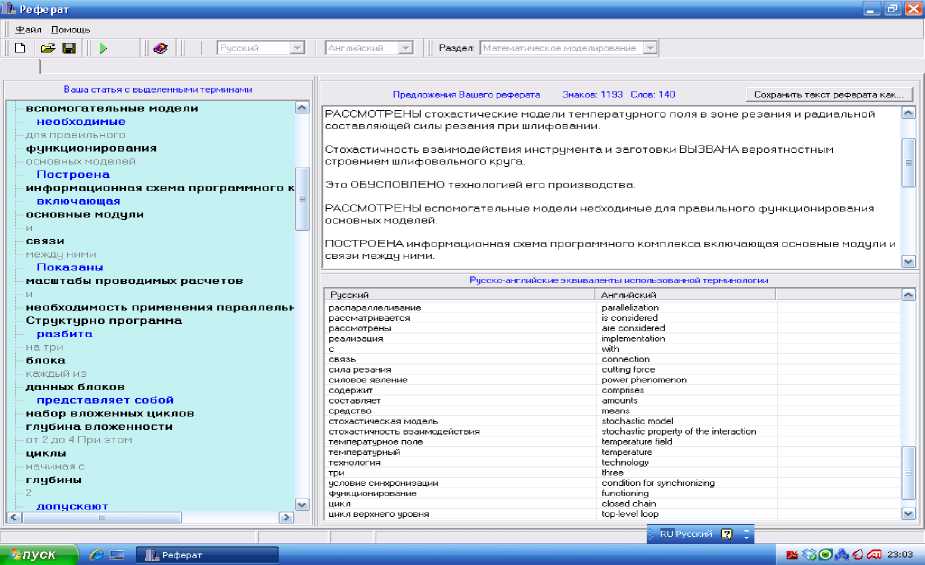925x565 pixels.
Task: Click the language bar help icon
Action: pyautogui.click(x=727, y=534)
